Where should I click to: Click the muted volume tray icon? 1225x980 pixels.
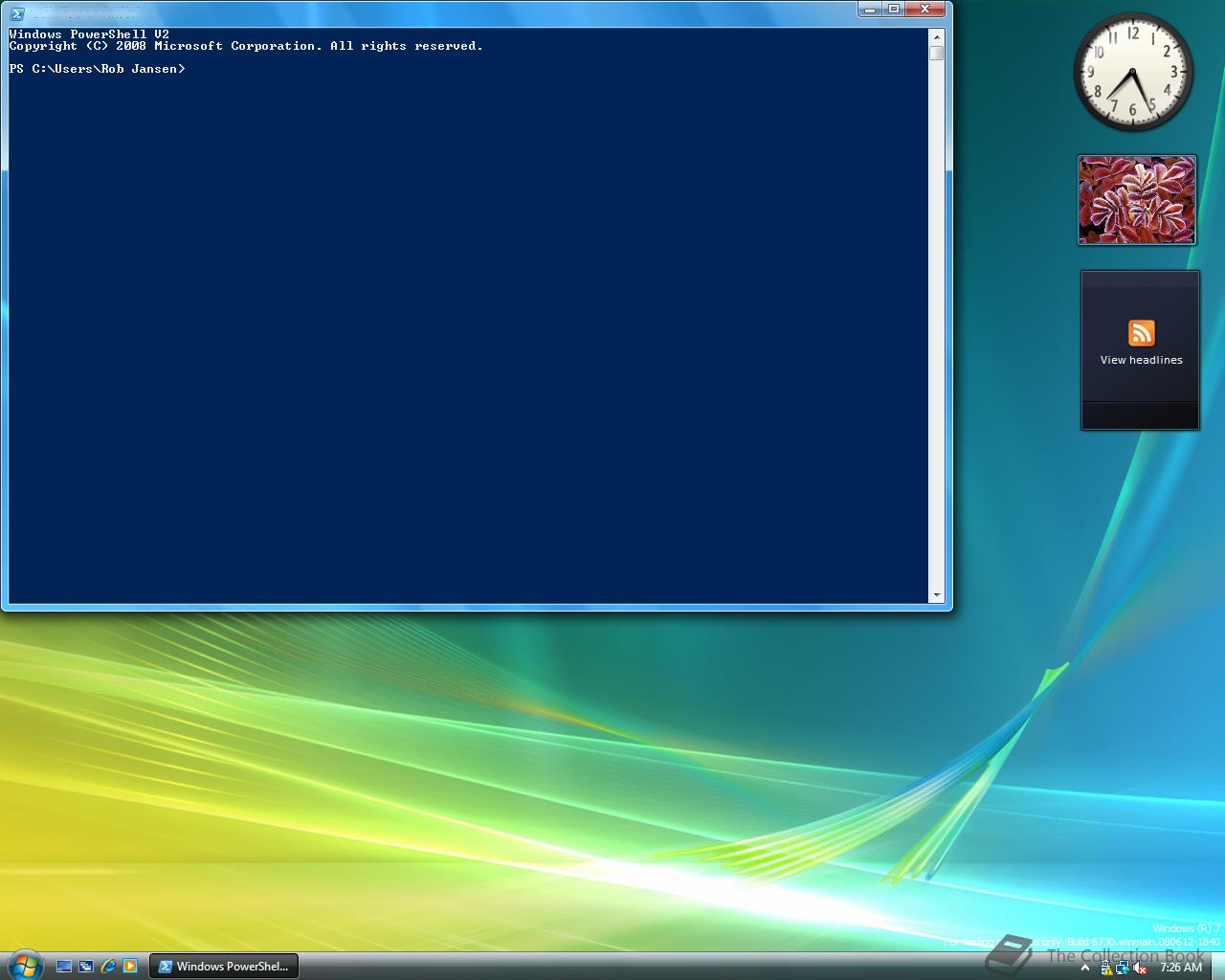point(1140,968)
